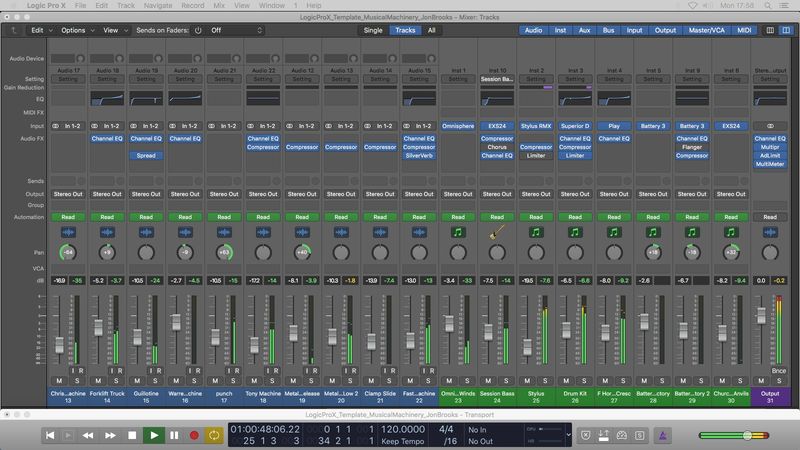Image resolution: width=800 pixels, height=450 pixels.
Task: Click the pan knob on Chris...achine channel
Action: 68,252
